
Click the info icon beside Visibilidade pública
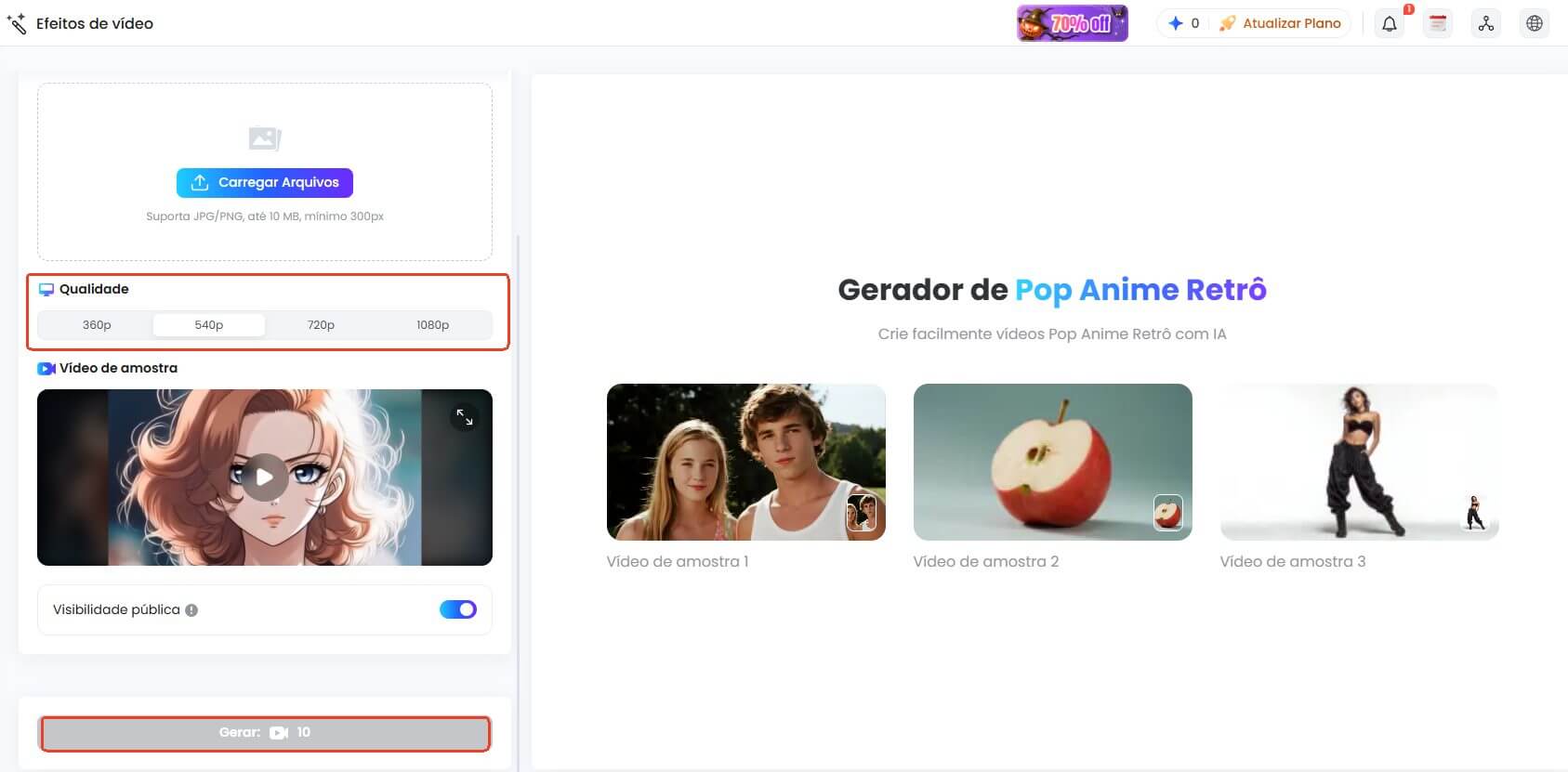(191, 610)
